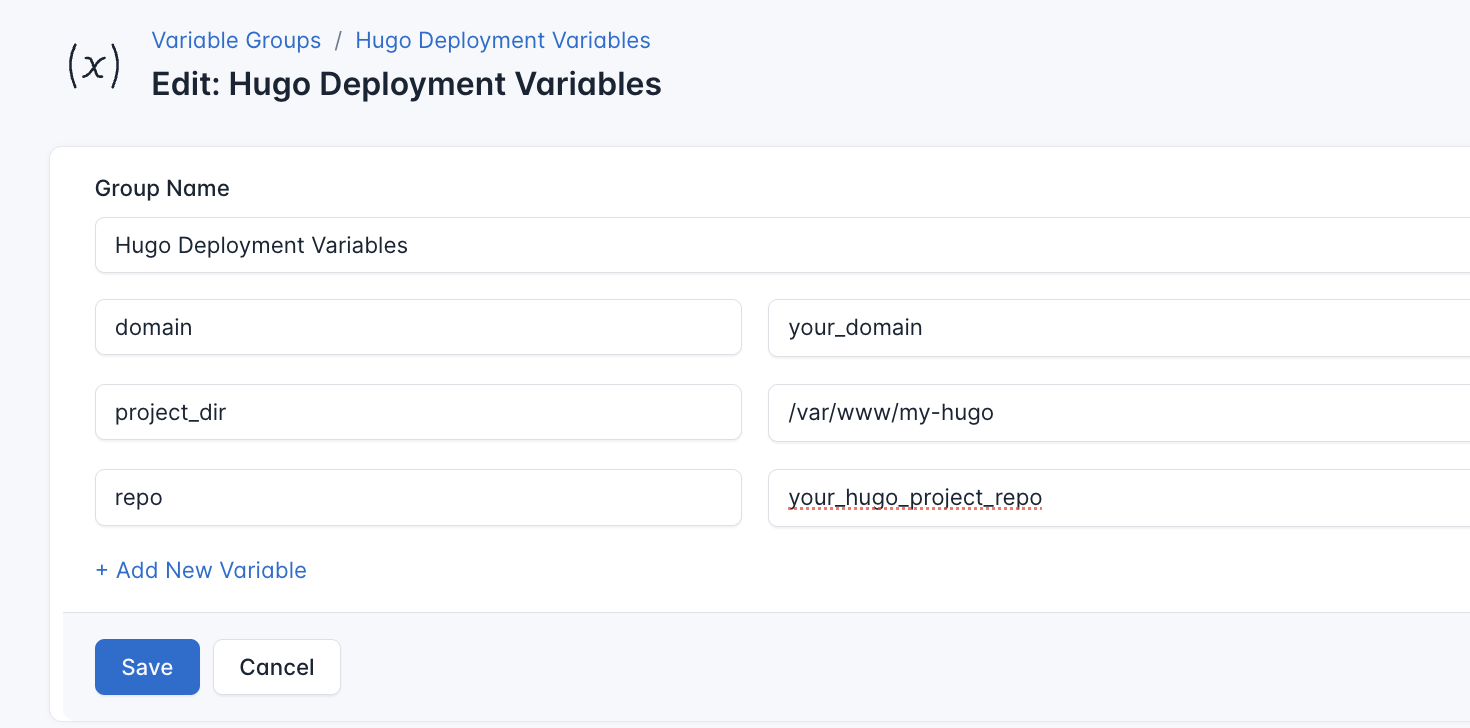Click the /var/www/my-hugo value field
This screenshot has width=1470, height=728.
(x=1000, y=412)
